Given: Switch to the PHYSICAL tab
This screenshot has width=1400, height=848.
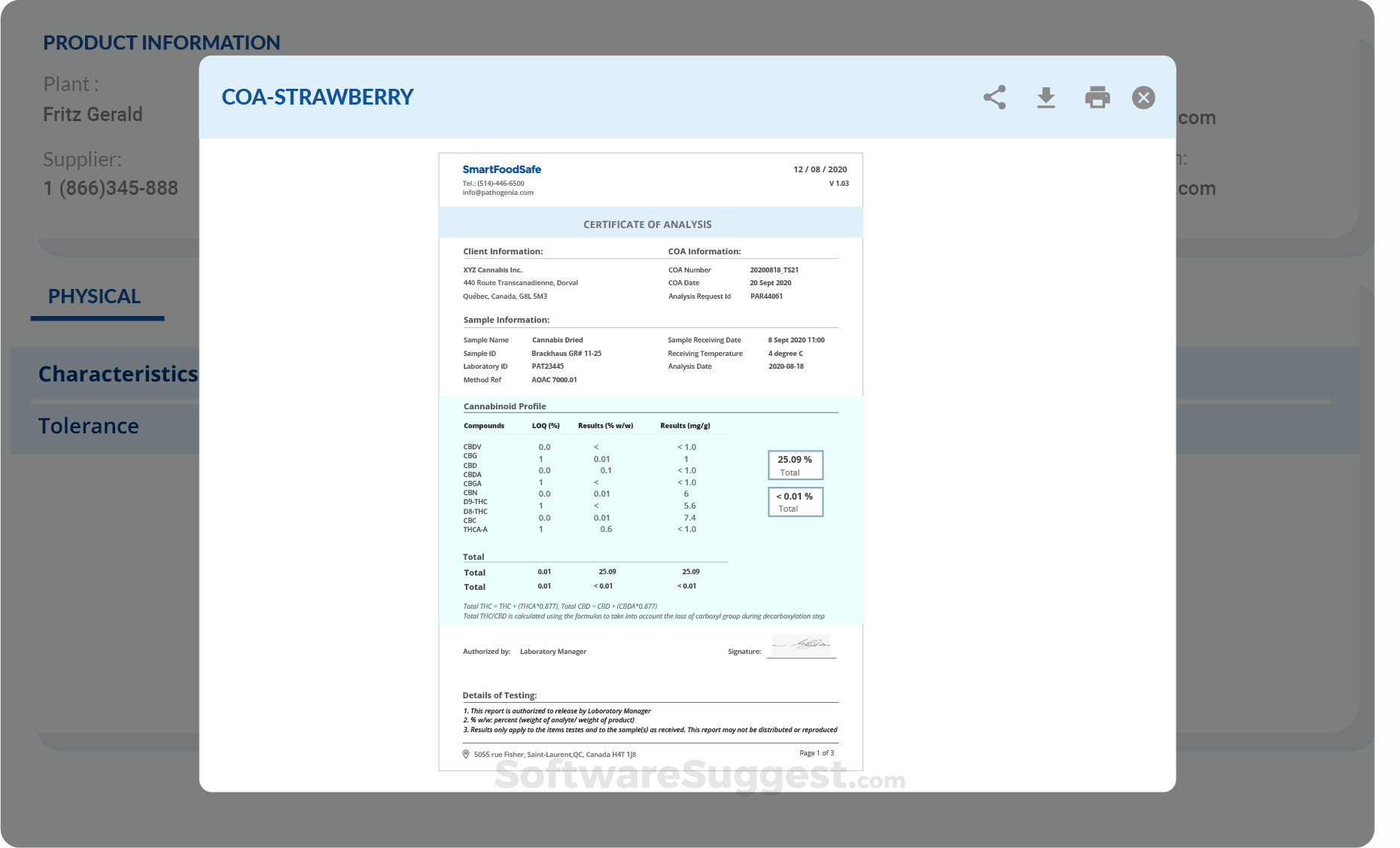Looking at the screenshot, I should pyautogui.click(x=95, y=296).
